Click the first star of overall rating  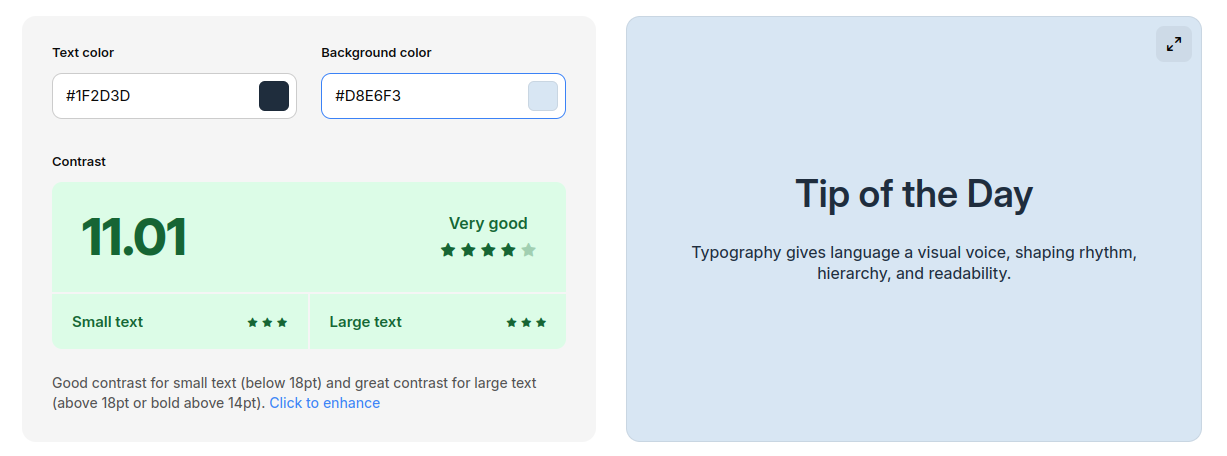[448, 250]
